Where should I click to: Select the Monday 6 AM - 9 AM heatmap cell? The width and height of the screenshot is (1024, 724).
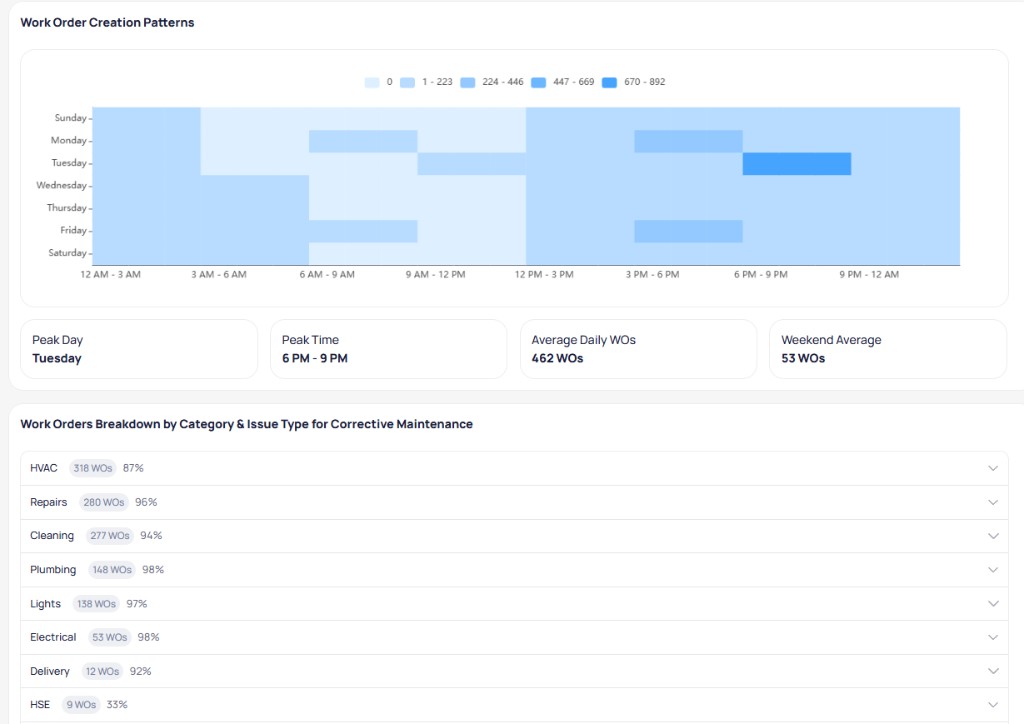pos(363,141)
